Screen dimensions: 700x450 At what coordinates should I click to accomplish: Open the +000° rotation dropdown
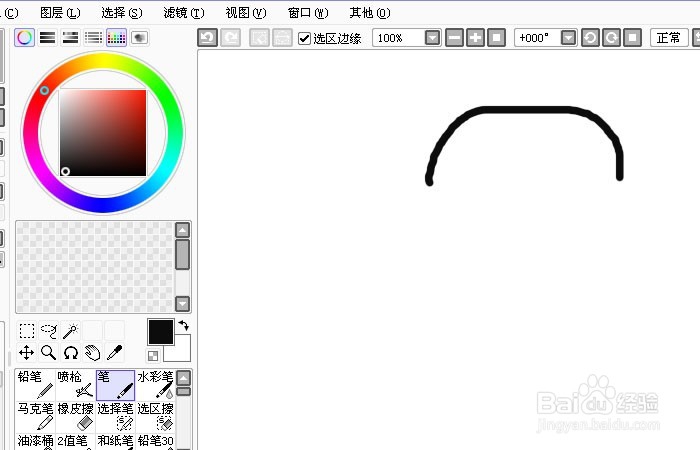pyautogui.click(x=568, y=38)
